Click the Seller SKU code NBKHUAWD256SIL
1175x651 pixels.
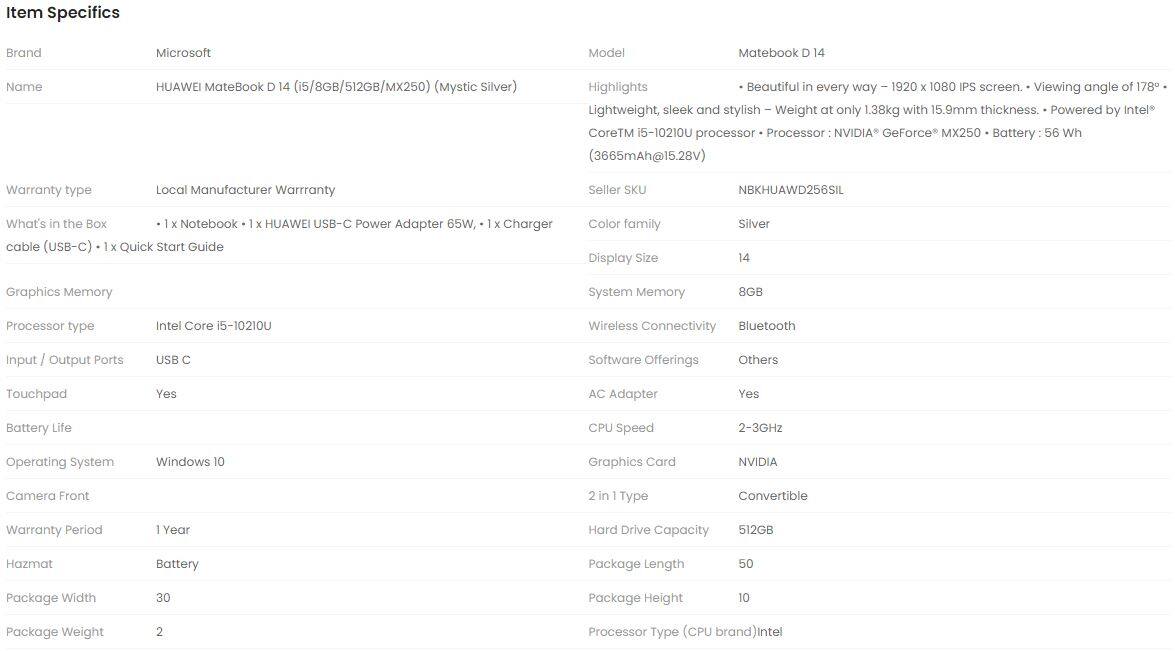790,190
